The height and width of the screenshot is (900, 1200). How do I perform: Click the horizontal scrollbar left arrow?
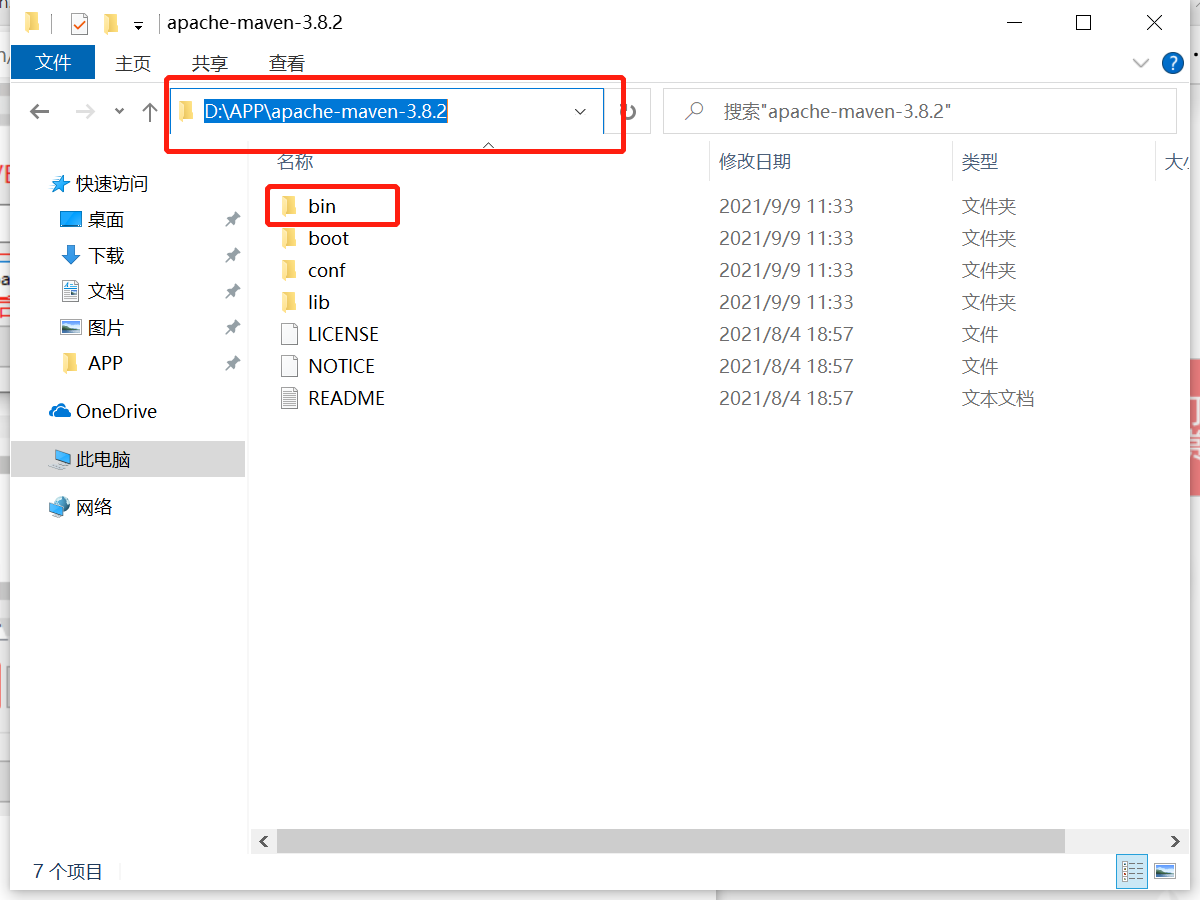tap(263, 841)
